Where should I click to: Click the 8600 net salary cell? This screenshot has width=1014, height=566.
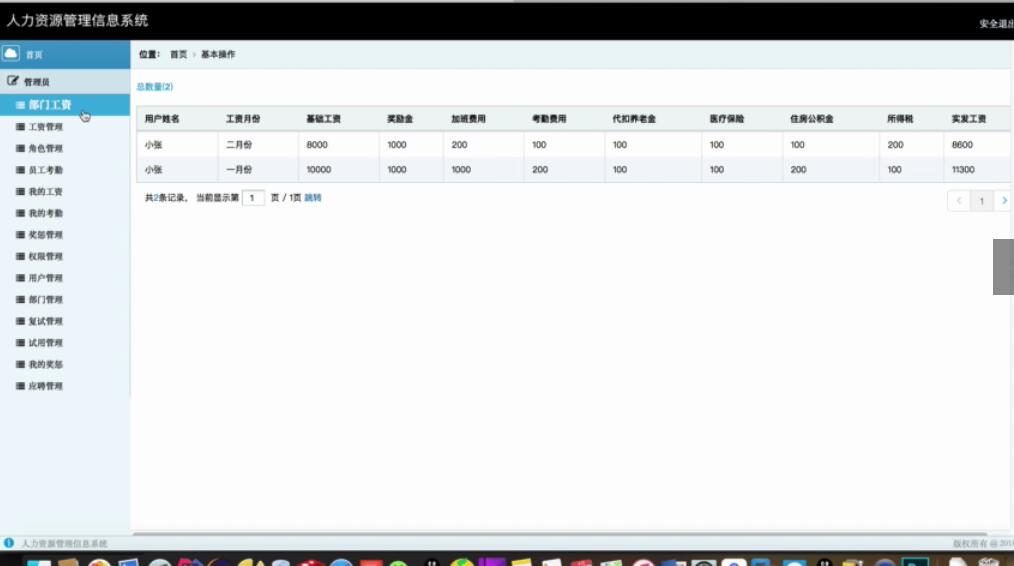[x=962, y=145]
